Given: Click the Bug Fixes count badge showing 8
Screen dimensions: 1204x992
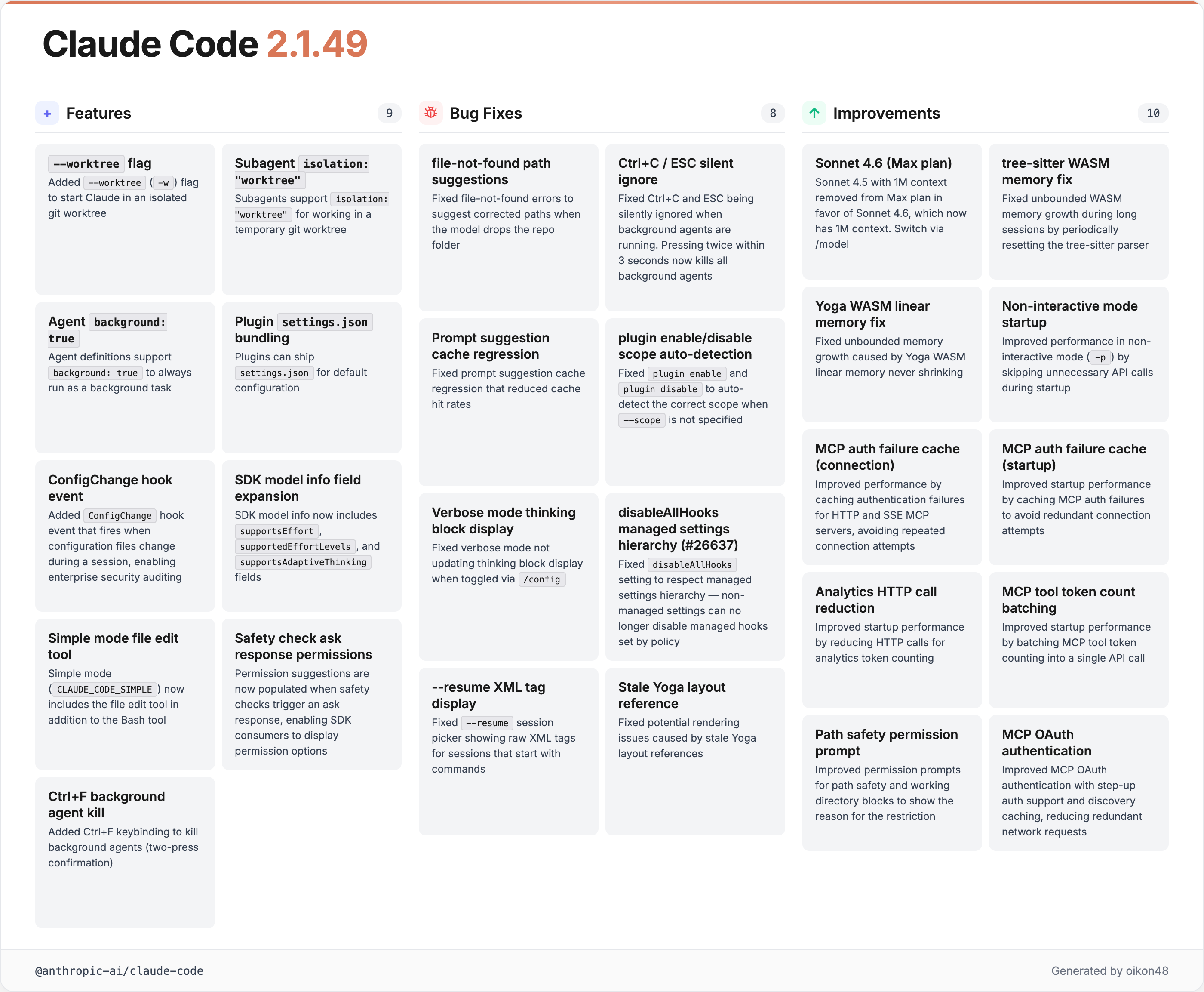Looking at the screenshot, I should pos(773,113).
